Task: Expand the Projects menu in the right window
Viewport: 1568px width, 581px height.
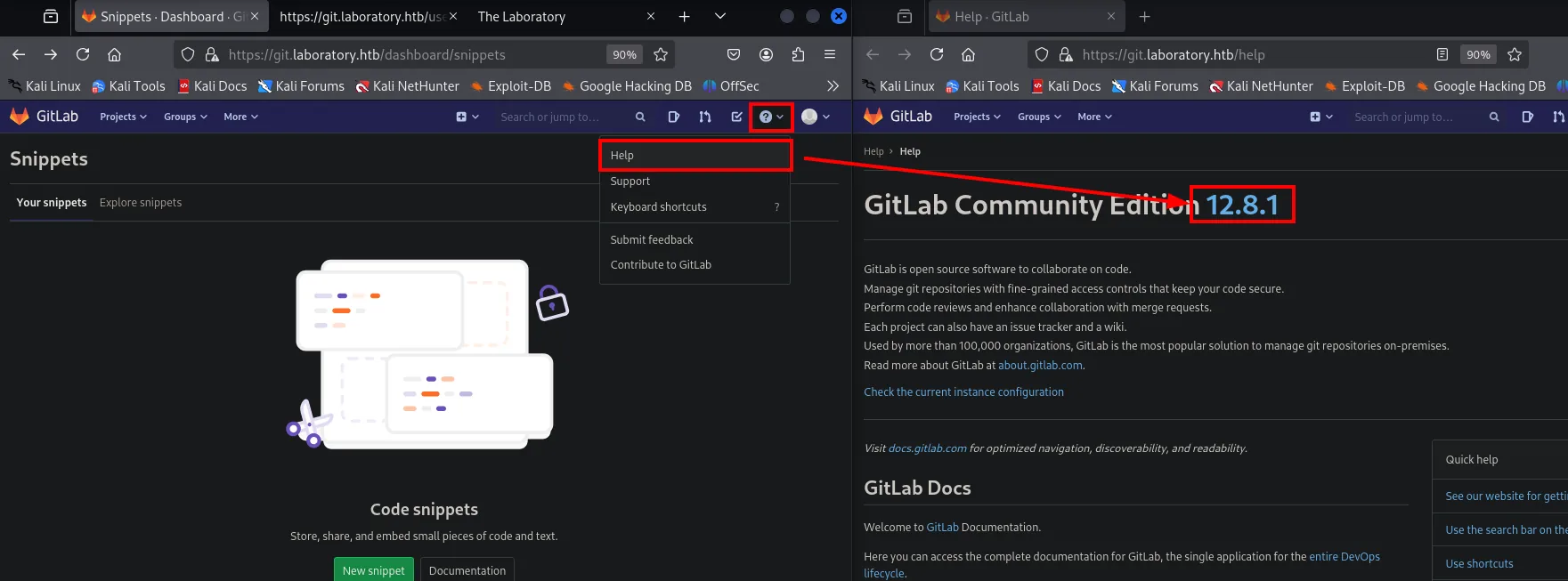Action: [977, 117]
